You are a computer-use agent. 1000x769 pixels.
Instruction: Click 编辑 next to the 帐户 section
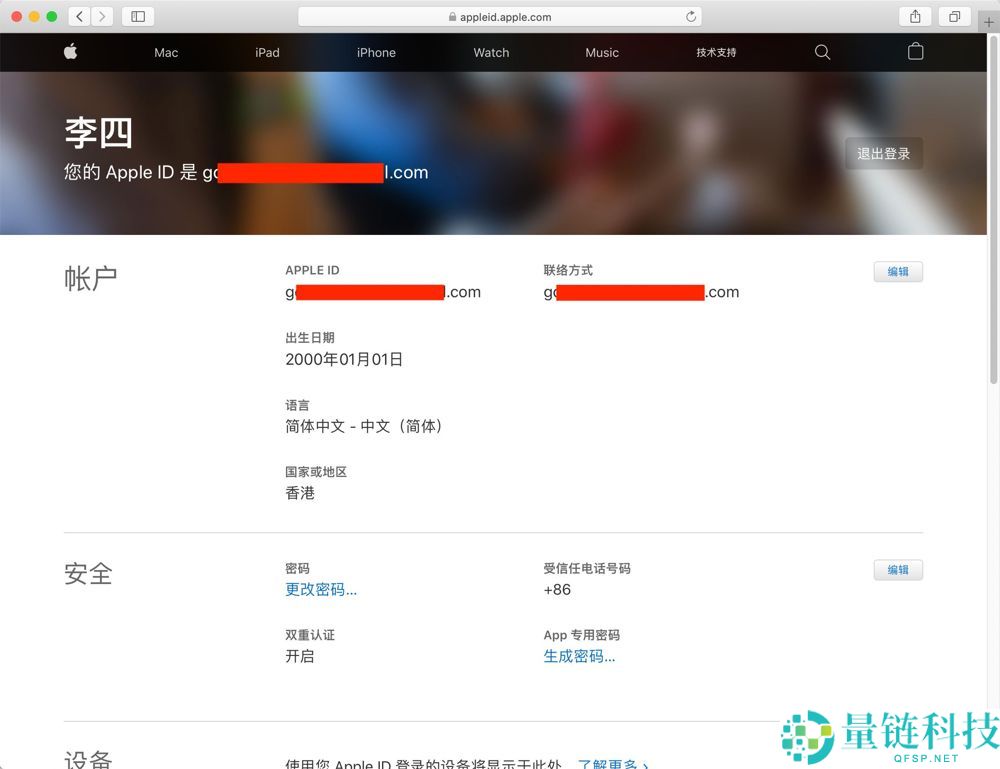897,271
